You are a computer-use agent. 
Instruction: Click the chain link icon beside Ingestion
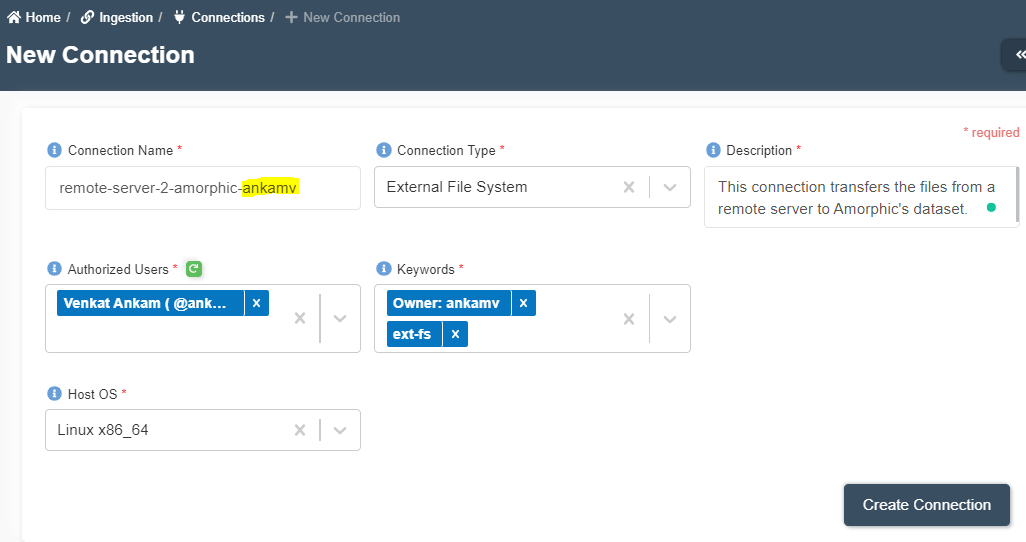tap(87, 18)
